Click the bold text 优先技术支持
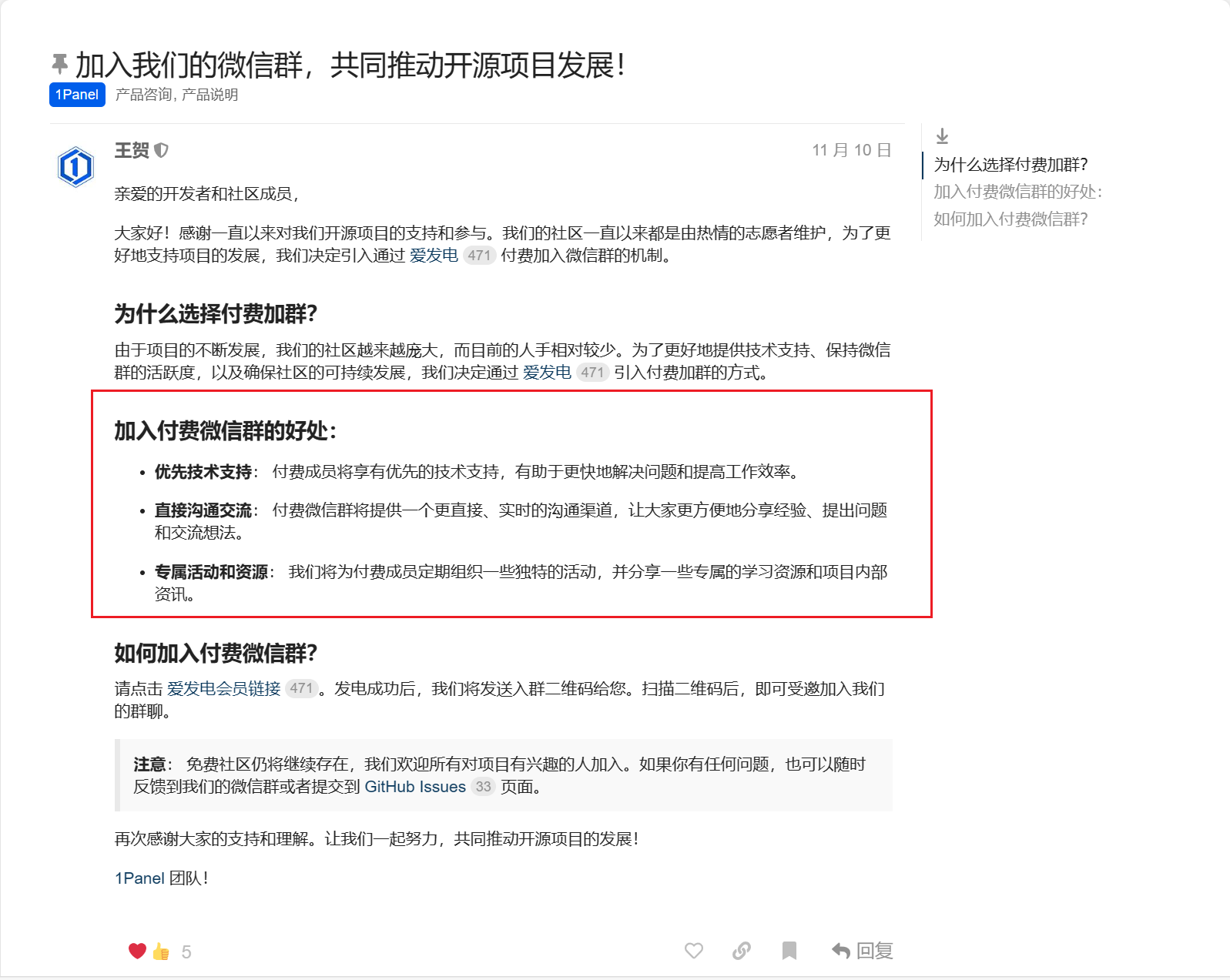 pos(203,472)
